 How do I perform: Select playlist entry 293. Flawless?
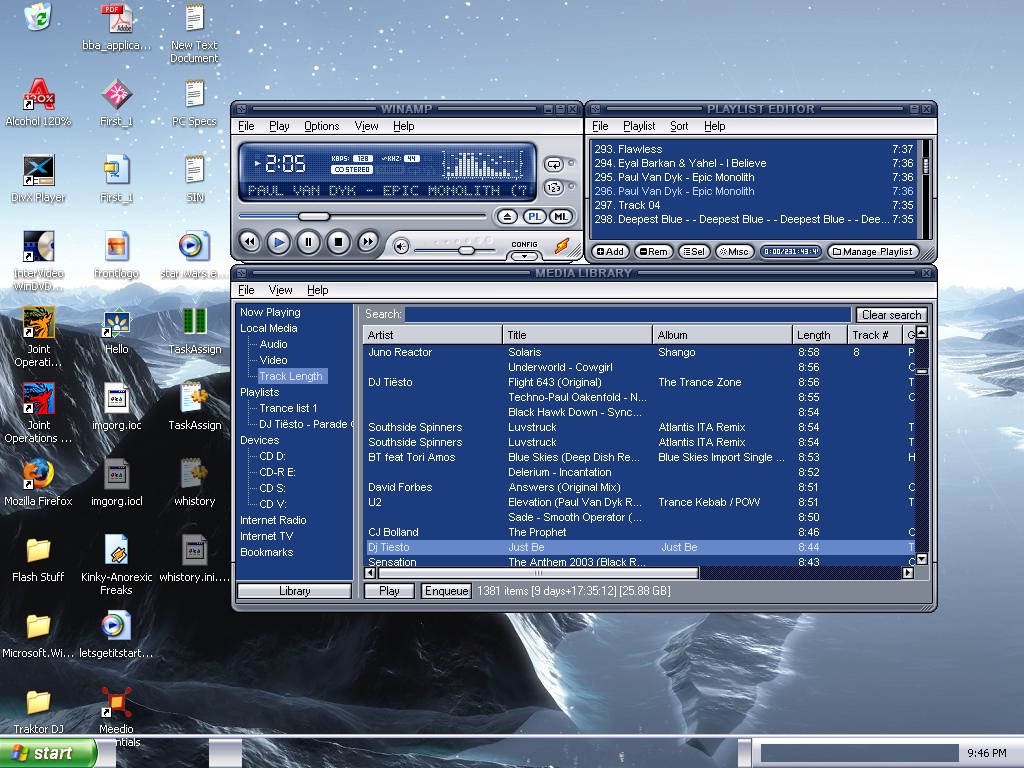(x=754, y=149)
